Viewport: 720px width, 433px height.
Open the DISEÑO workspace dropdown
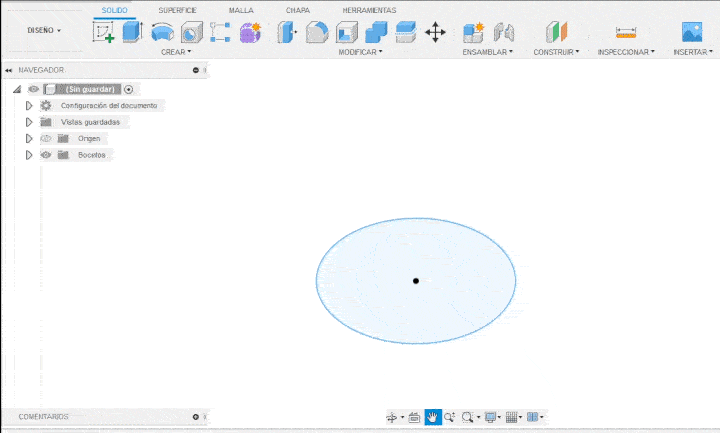point(44,30)
